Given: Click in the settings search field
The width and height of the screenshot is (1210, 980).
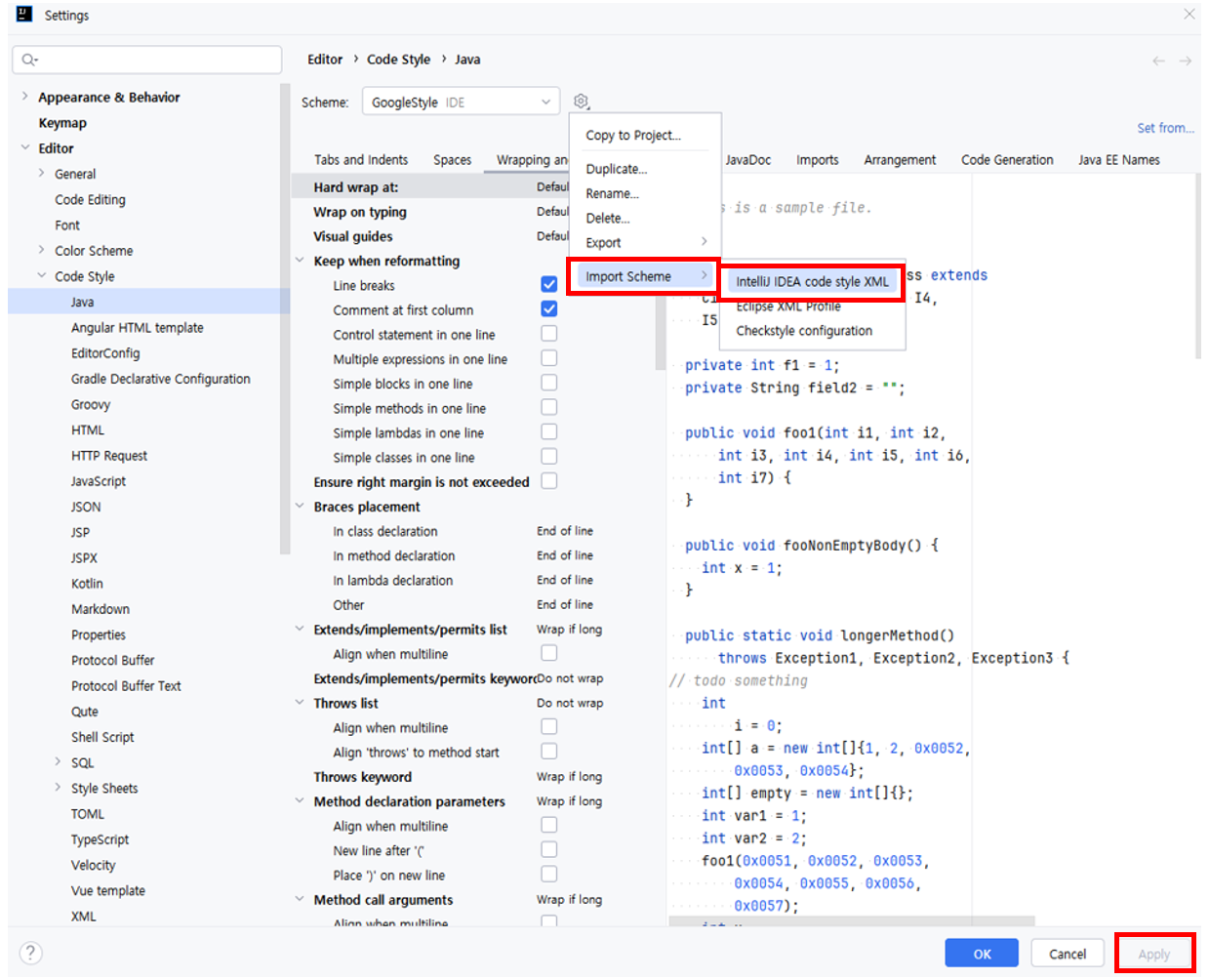Looking at the screenshot, I should click(147, 60).
